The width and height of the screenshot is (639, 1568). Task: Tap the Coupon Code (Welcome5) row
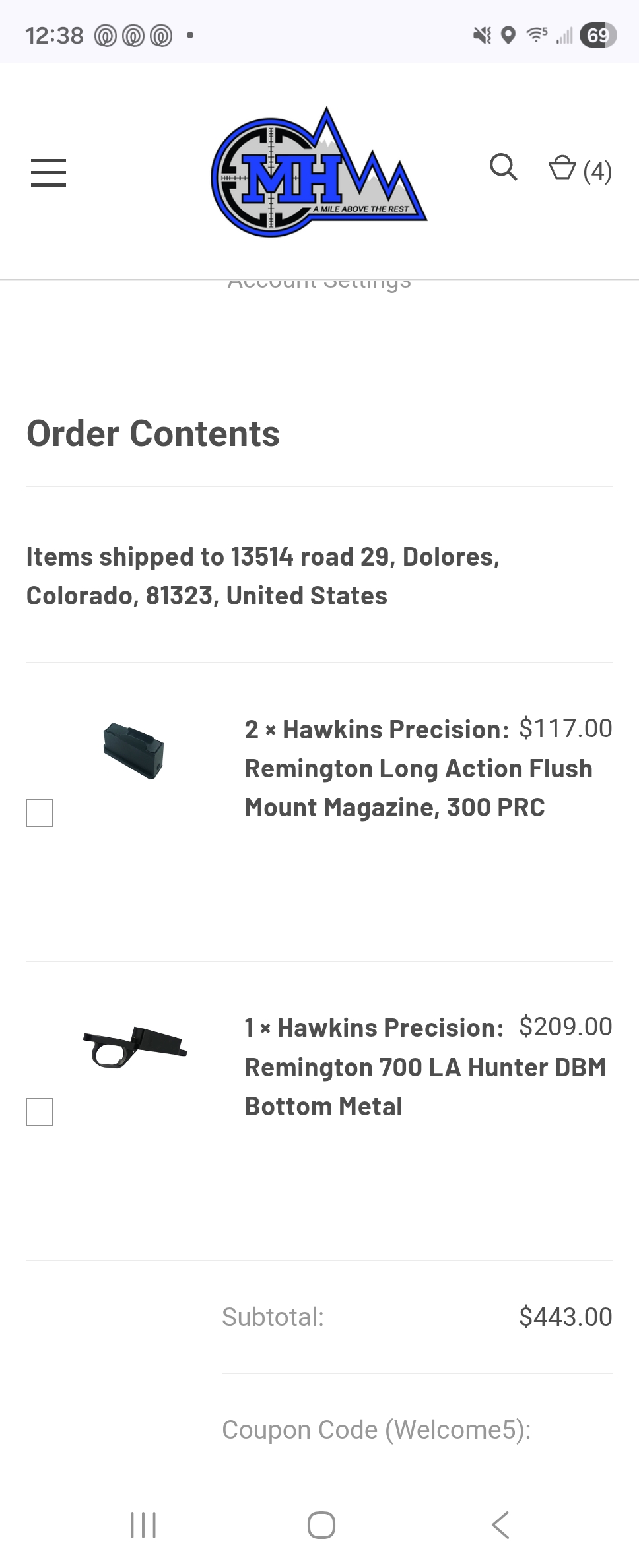coord(376,1429)
